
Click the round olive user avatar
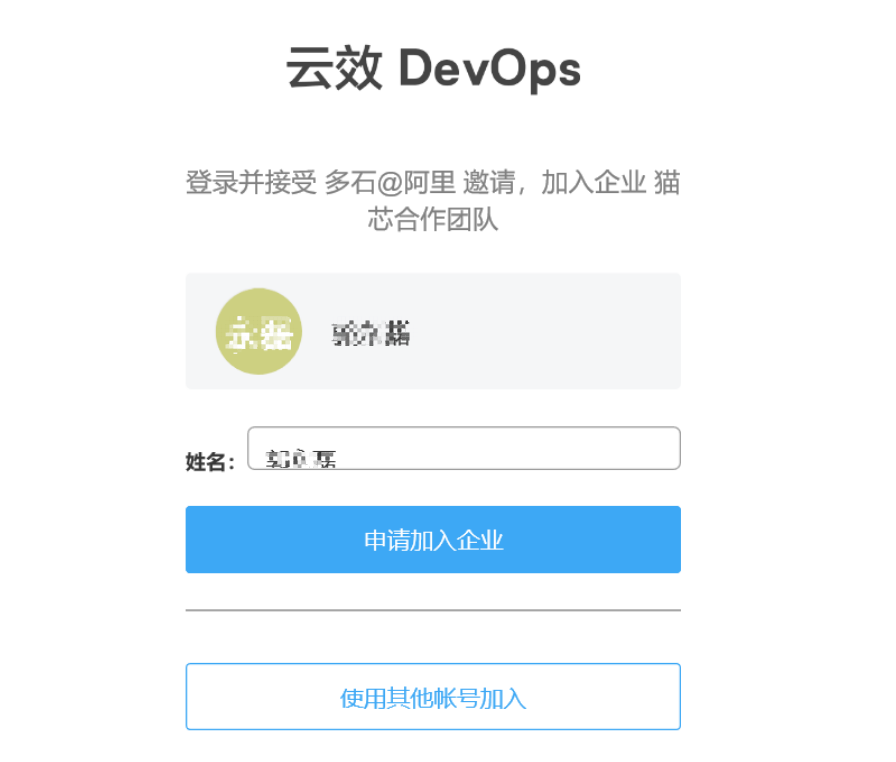pos(259,331)
